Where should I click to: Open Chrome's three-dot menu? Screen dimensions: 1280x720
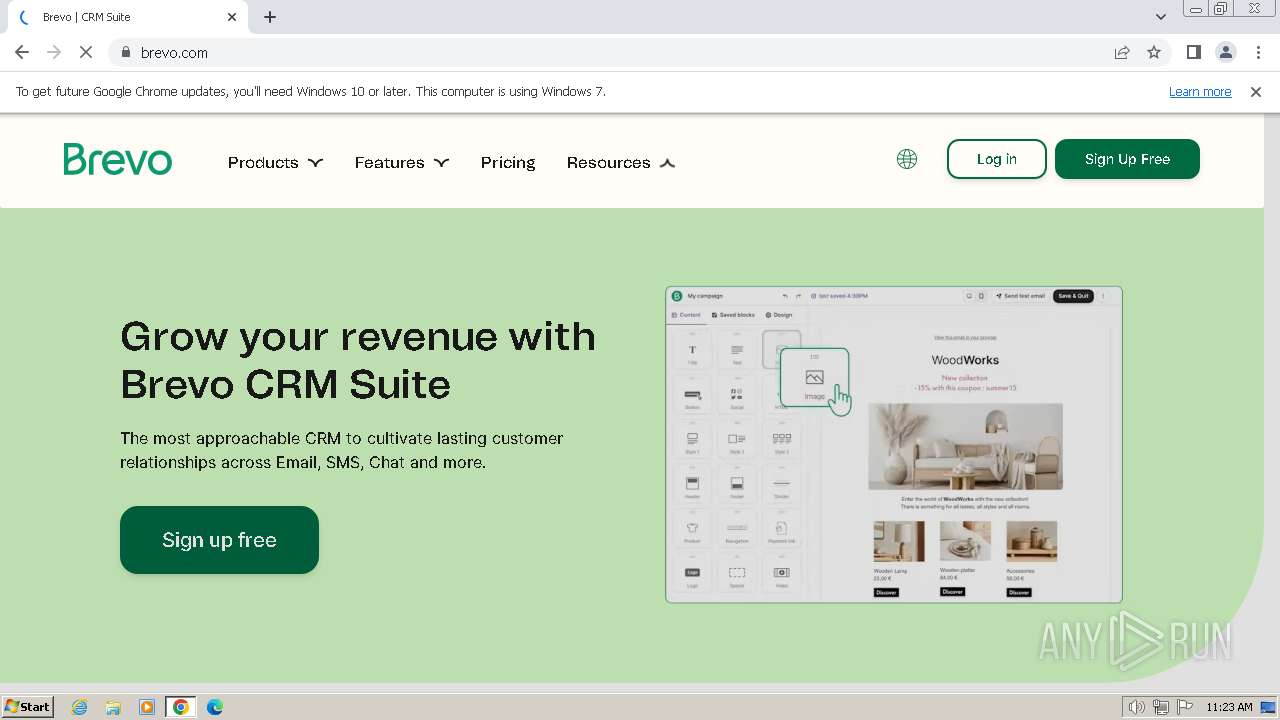click(x=1258, y=52)
